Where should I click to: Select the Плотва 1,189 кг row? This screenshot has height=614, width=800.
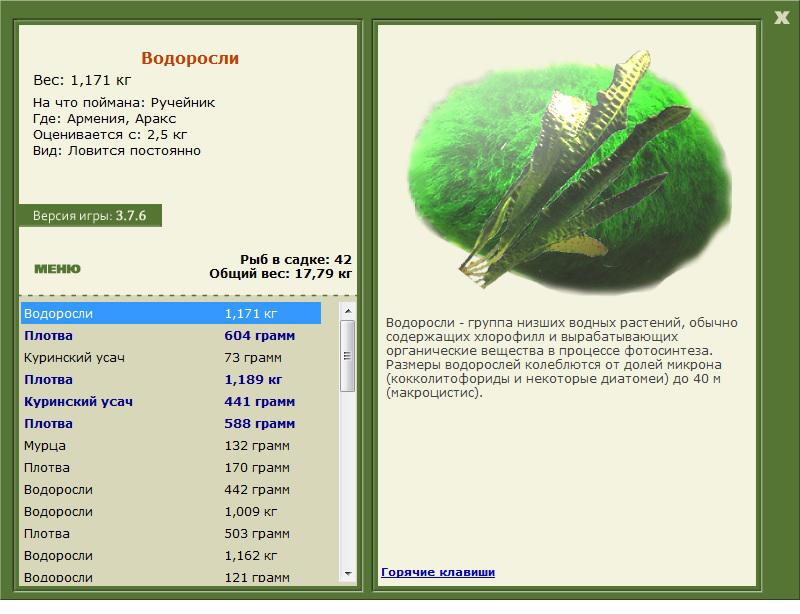pos(171,380)
